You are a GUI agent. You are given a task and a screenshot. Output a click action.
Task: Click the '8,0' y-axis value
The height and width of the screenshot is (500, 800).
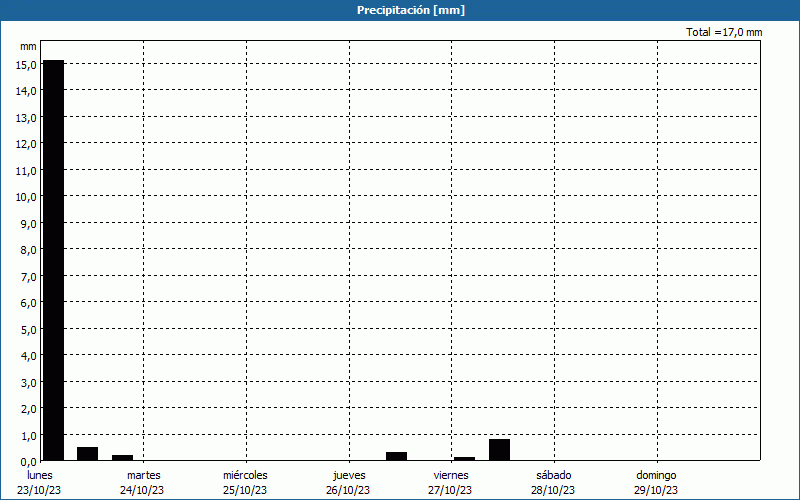(x=28, y=250)
